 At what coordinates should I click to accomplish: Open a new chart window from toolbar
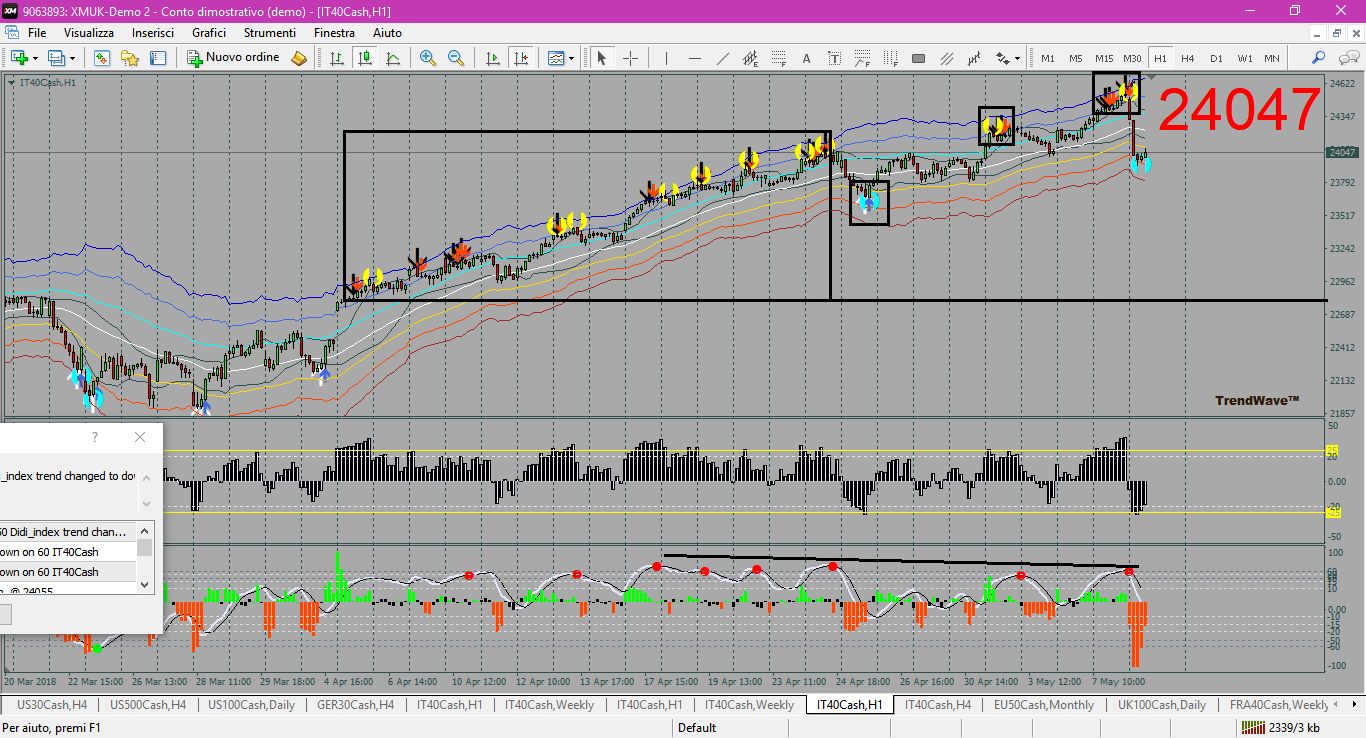19,58
